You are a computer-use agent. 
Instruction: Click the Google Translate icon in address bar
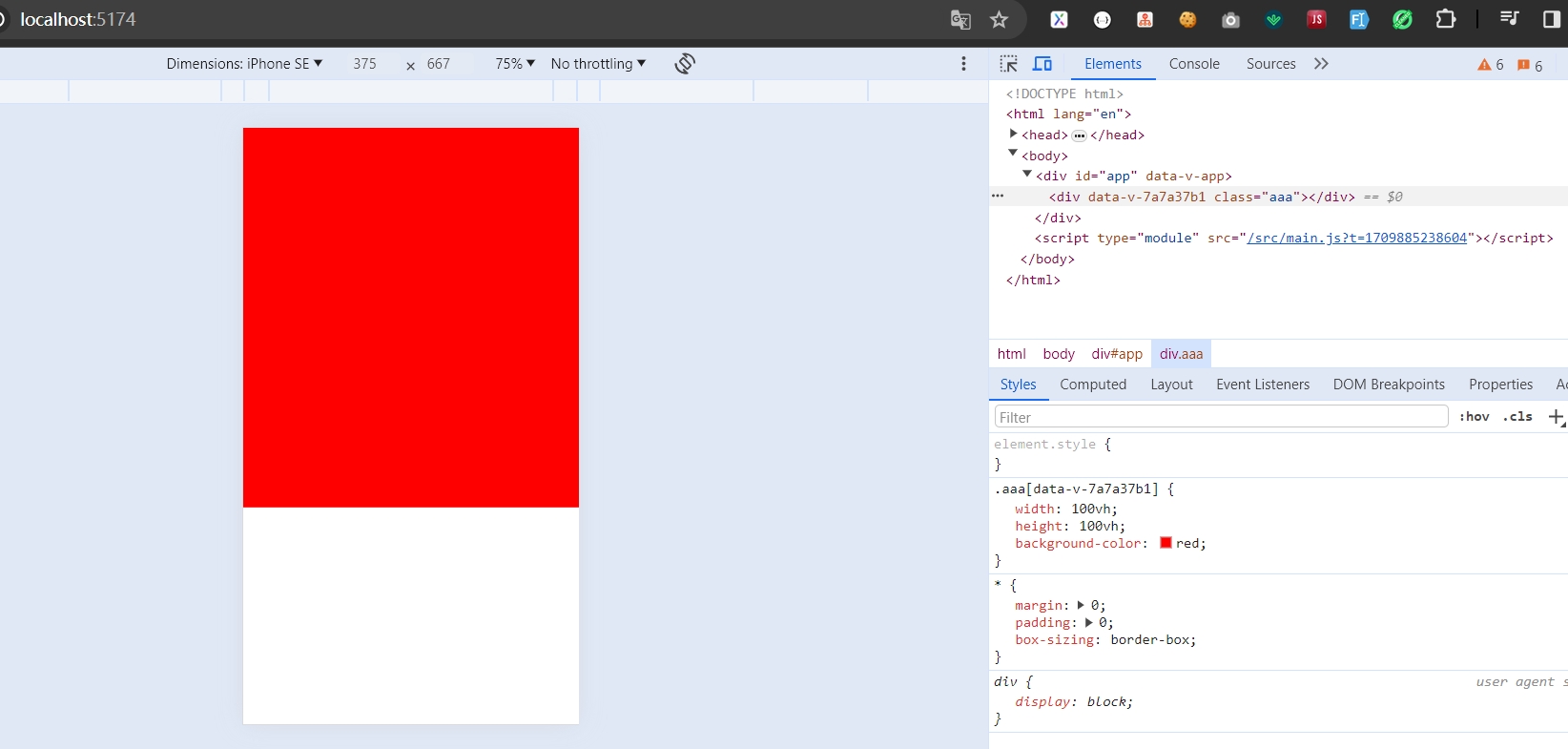(960, 20)
